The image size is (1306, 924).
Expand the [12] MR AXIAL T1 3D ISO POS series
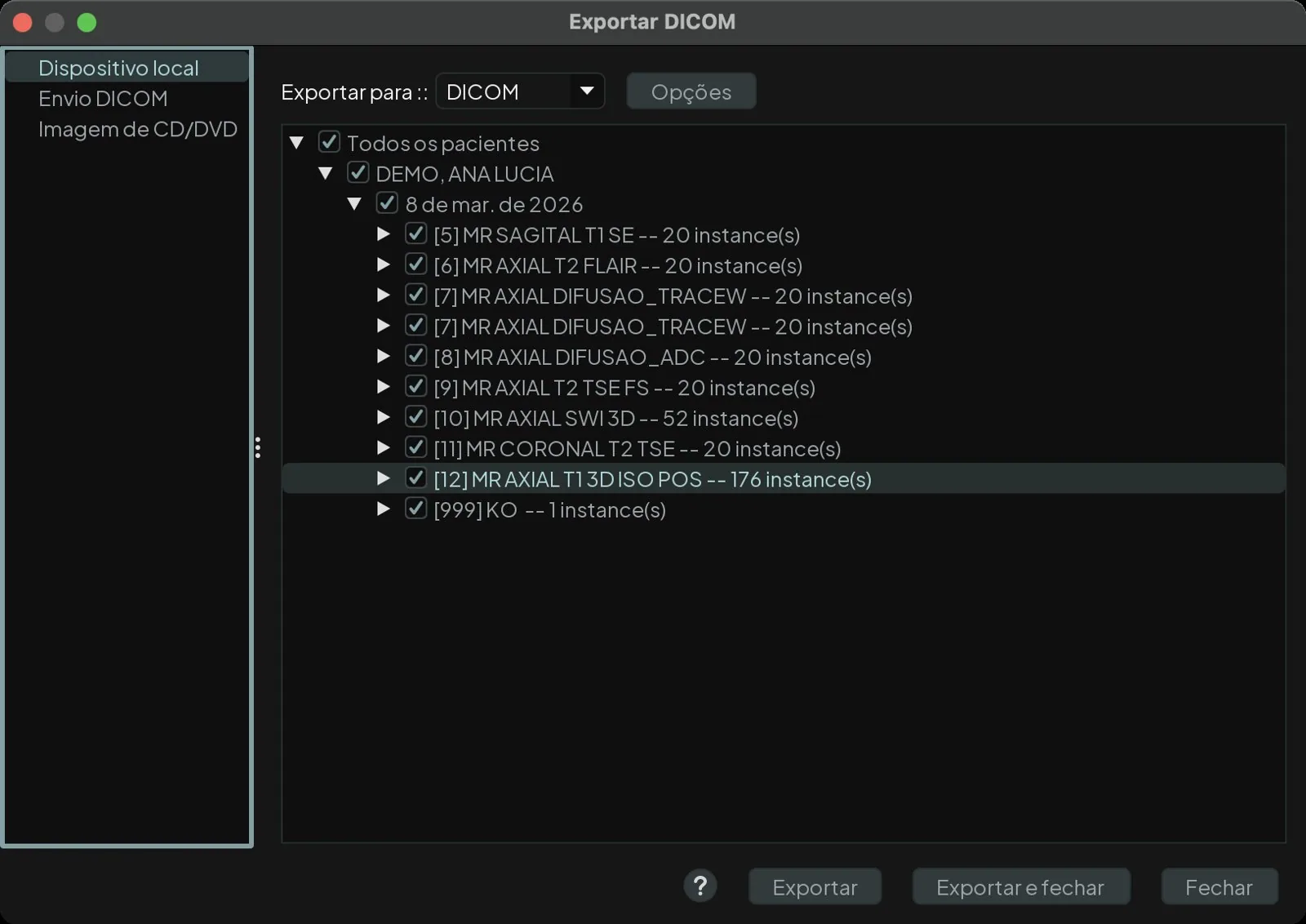click(x=383, y=478)
